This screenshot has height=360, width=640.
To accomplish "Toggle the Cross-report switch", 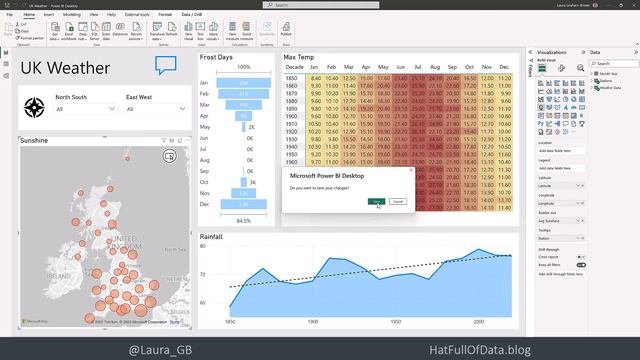I will 581,257.
